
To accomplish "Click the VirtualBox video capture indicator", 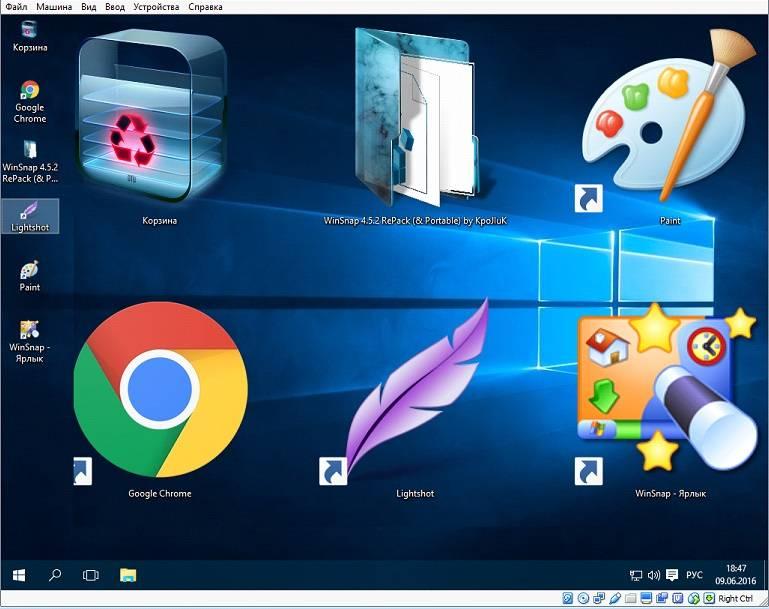I will (x=662, y=598).
